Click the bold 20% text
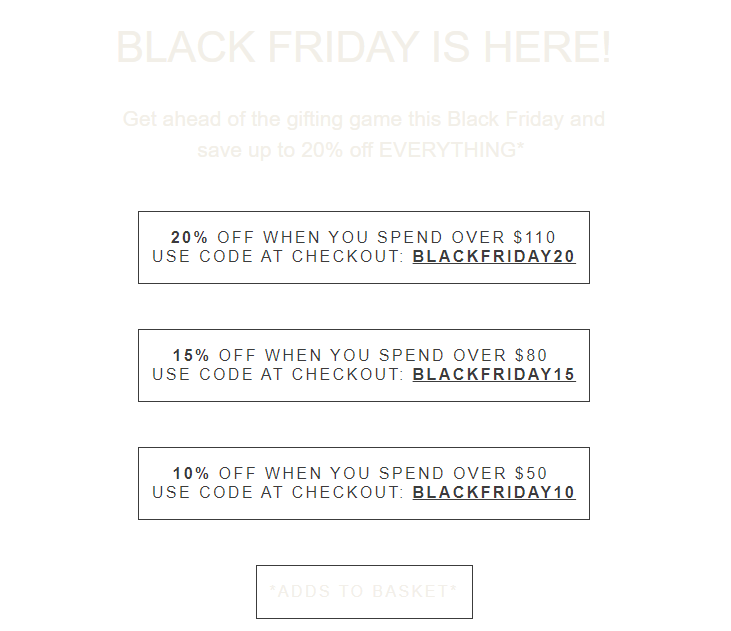 (x=189, y=237)
